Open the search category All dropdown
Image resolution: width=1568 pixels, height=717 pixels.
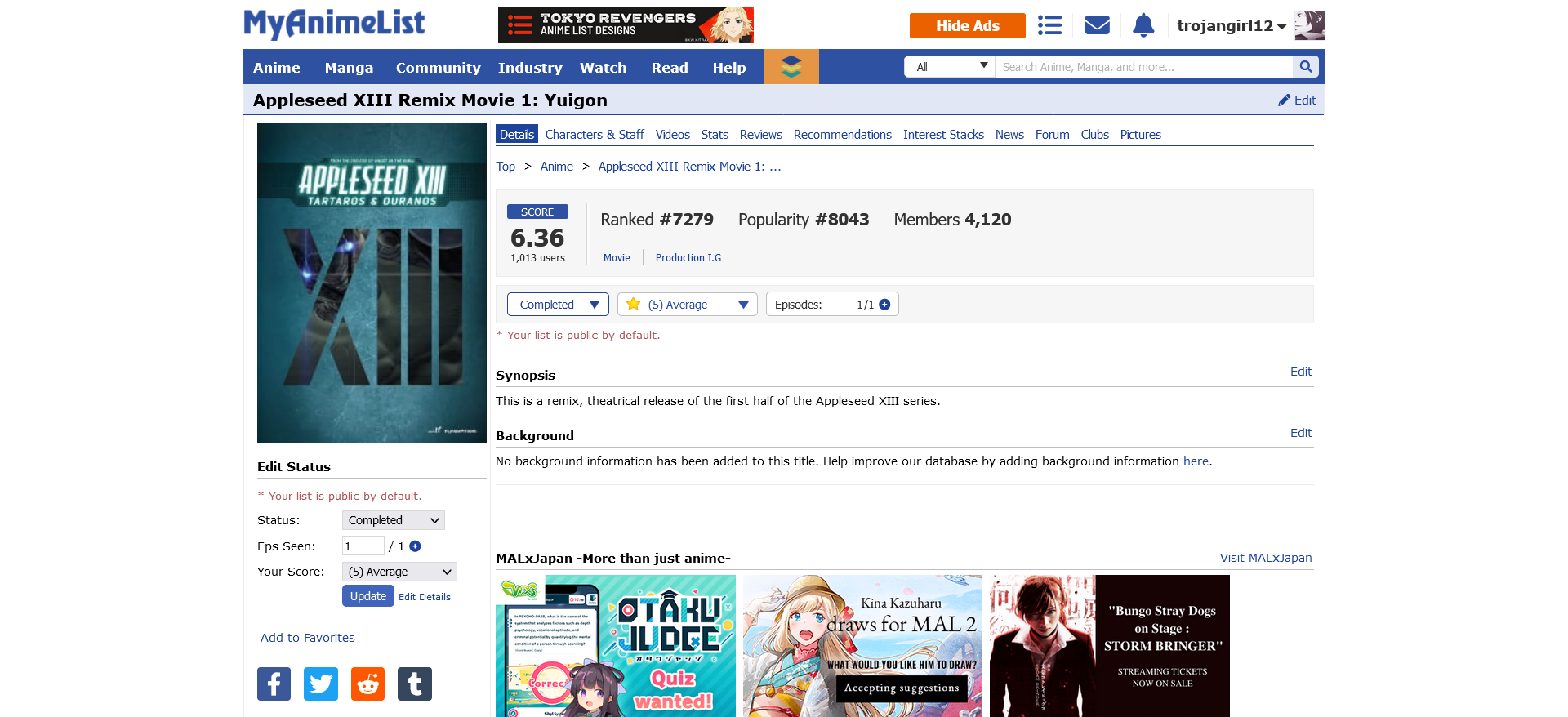click(x=950, y=67)
